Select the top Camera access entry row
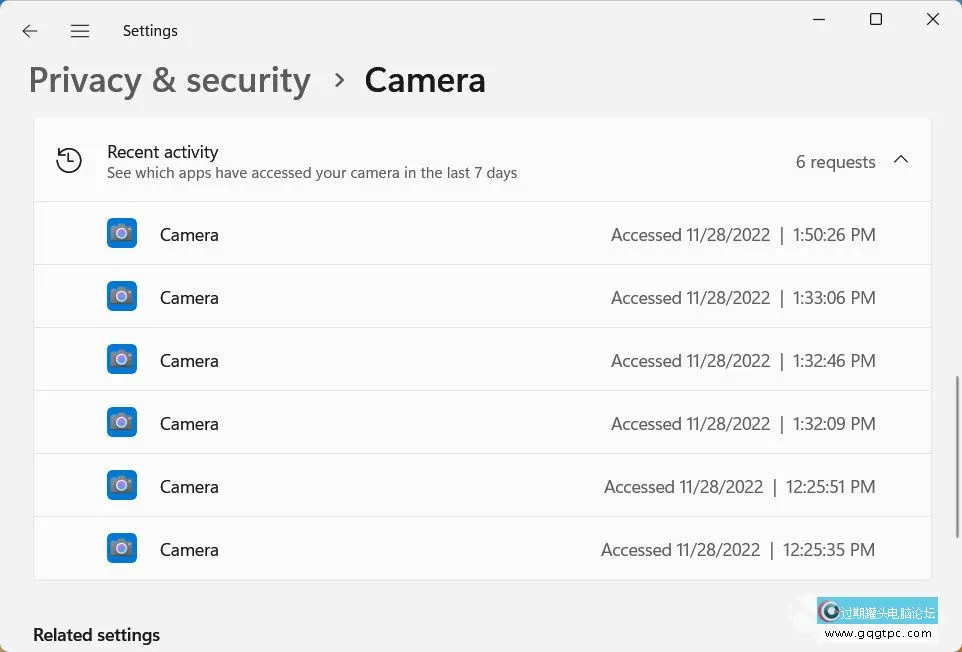962x652 pixels. point(480,233)
